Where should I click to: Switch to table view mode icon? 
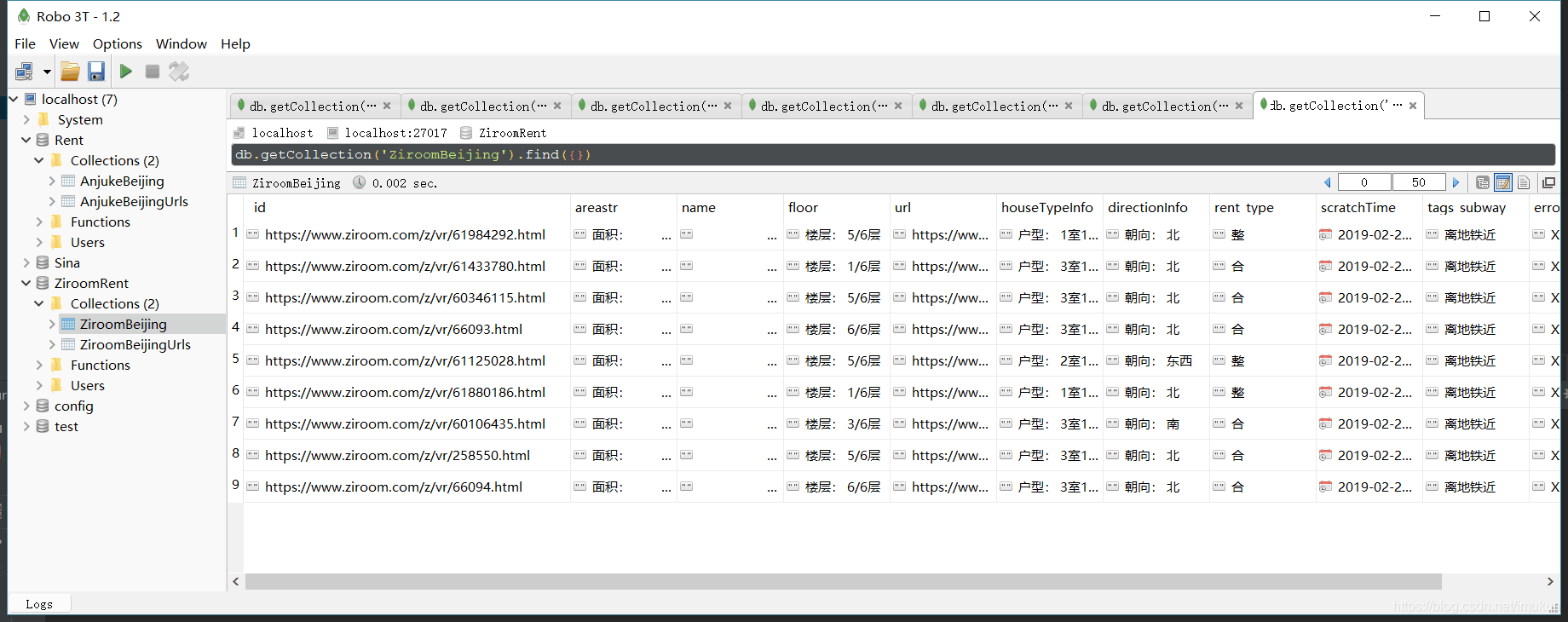click(1503, 182)
